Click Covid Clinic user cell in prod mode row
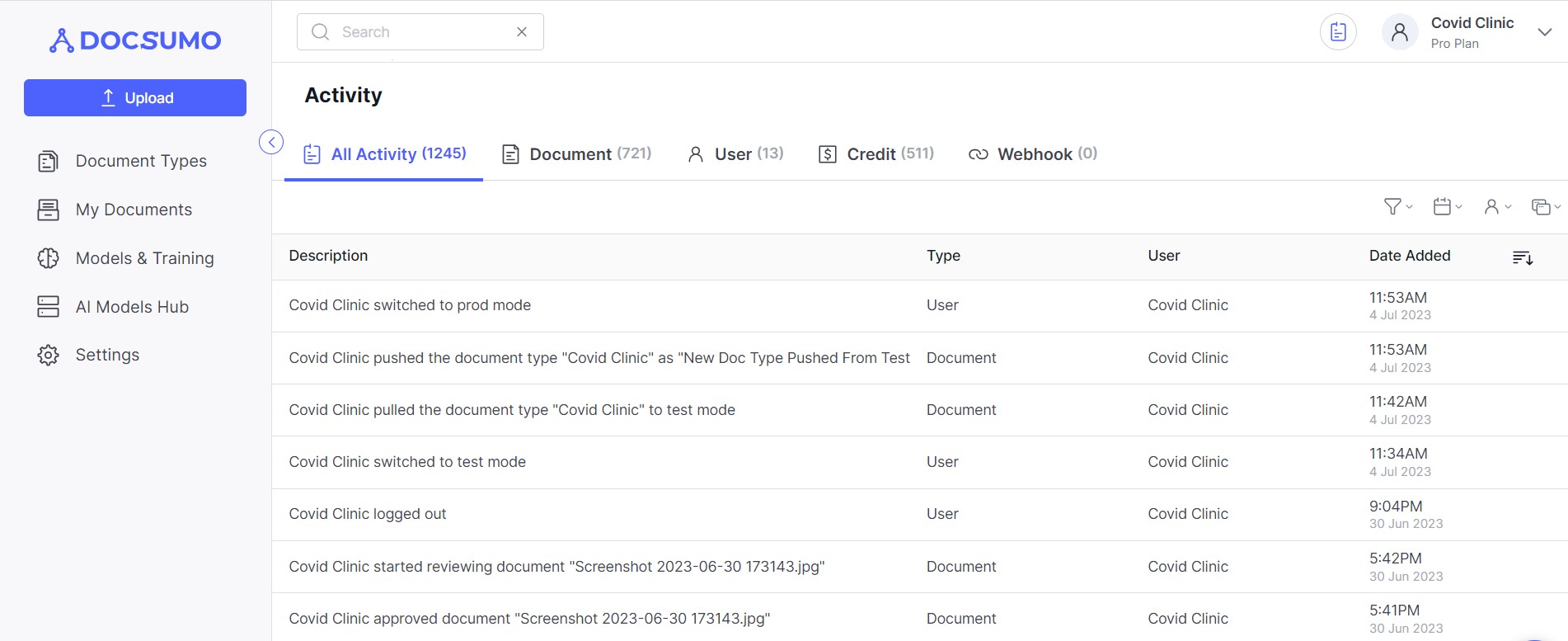 [1188, 305]
